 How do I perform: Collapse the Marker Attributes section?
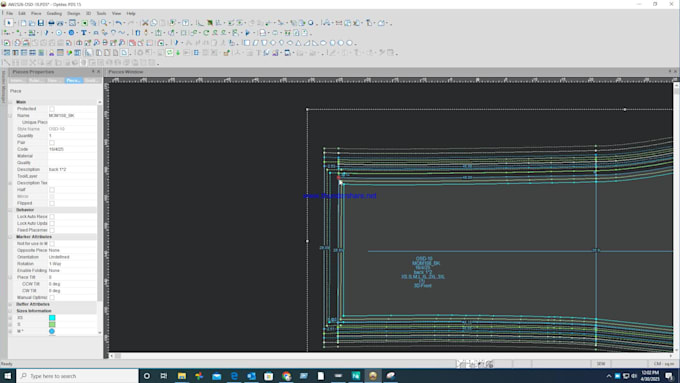(11, 237)
